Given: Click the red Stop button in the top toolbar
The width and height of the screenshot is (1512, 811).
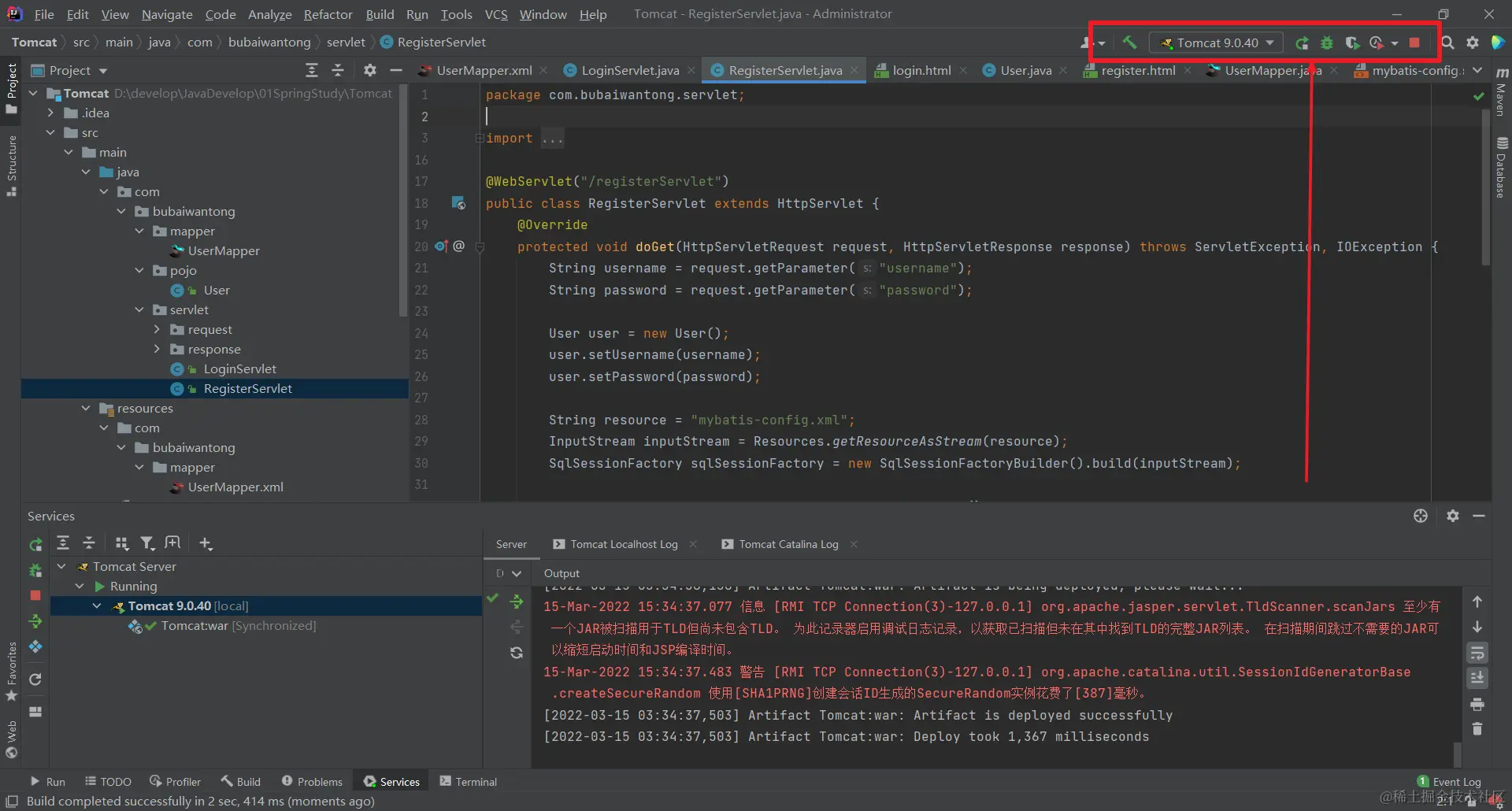Looking at the screenshot, I should 1414,43.
